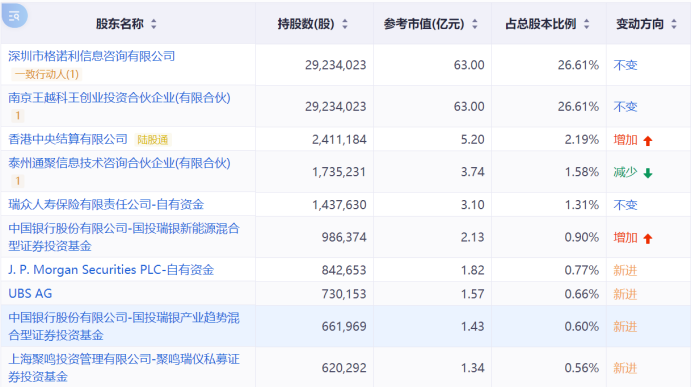Click 不变 in 深圳市格诺利 row
Image resolution: width=692 pixels, height=387 pixels.
pyautogui.click(x=625, y=65)
